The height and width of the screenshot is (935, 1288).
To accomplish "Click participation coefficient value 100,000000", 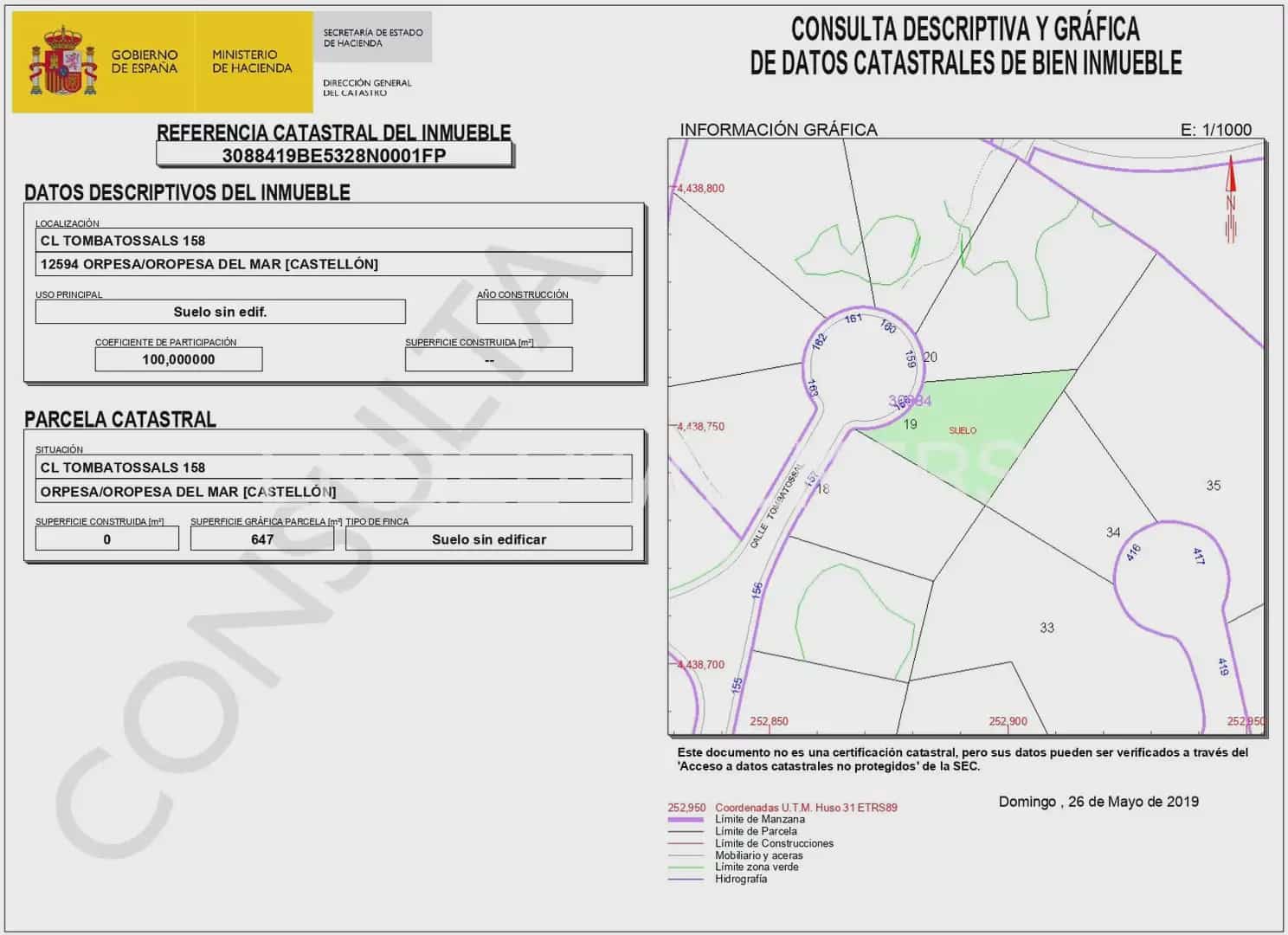I will (178, 359).
